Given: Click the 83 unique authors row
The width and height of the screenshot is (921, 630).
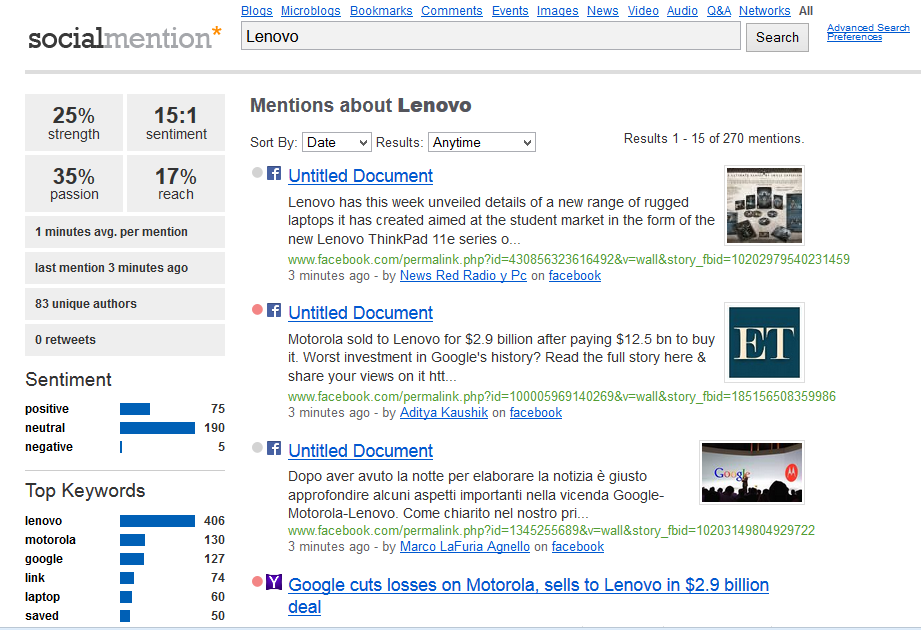Looking at the screenshot, I should click(125, 304).
